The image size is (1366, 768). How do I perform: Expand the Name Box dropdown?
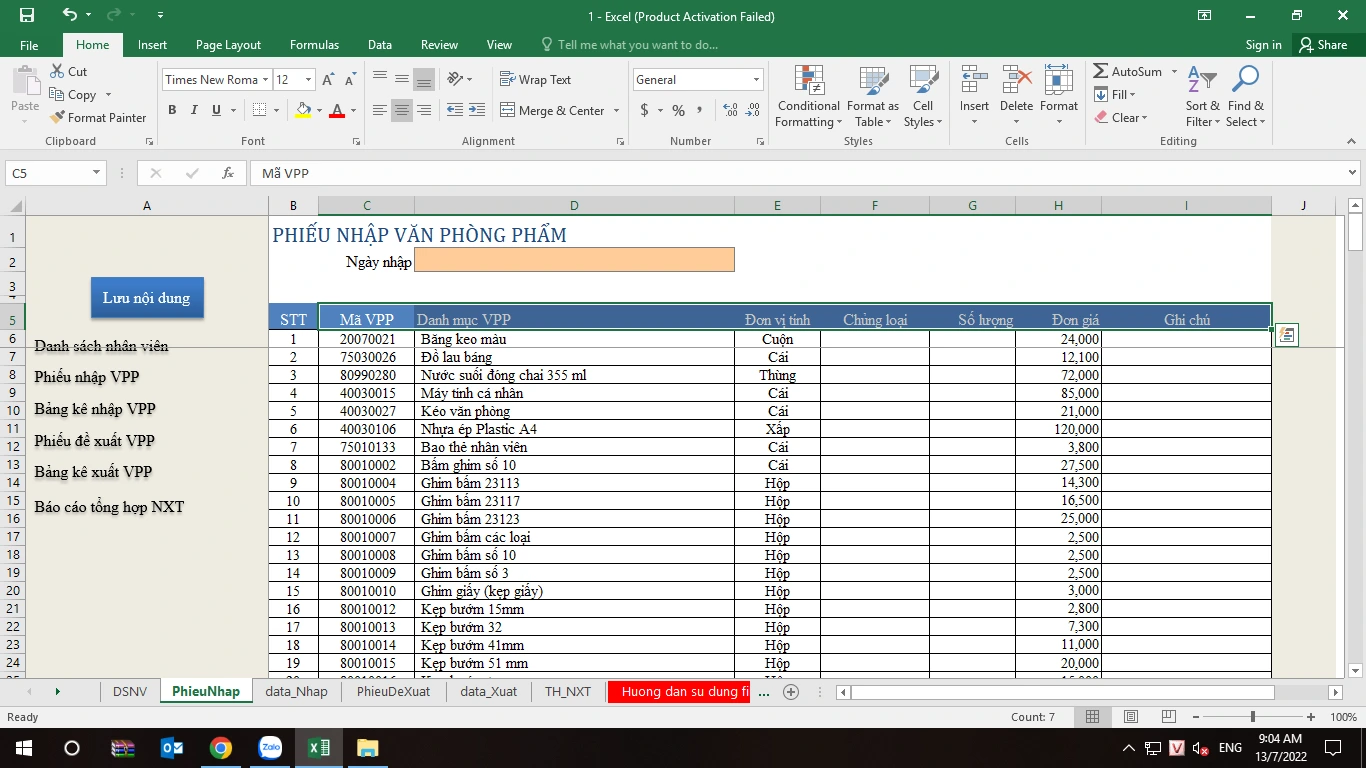click(x=97, y=173)
